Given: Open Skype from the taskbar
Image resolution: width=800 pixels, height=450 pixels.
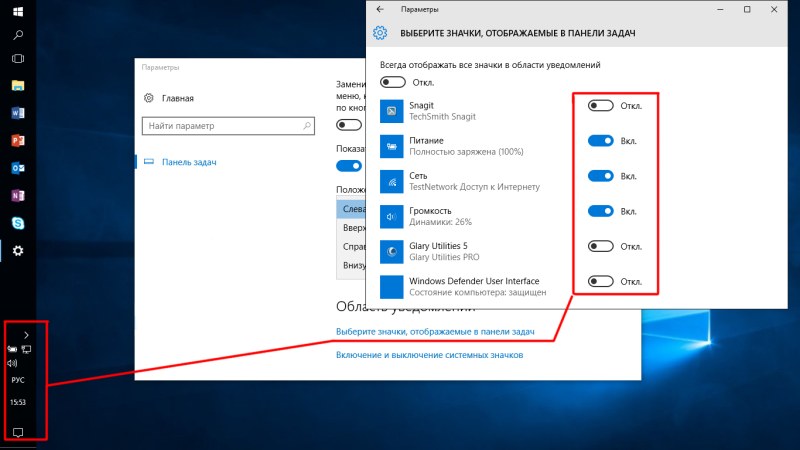Looking at the screenshot, I should point(18,222).
